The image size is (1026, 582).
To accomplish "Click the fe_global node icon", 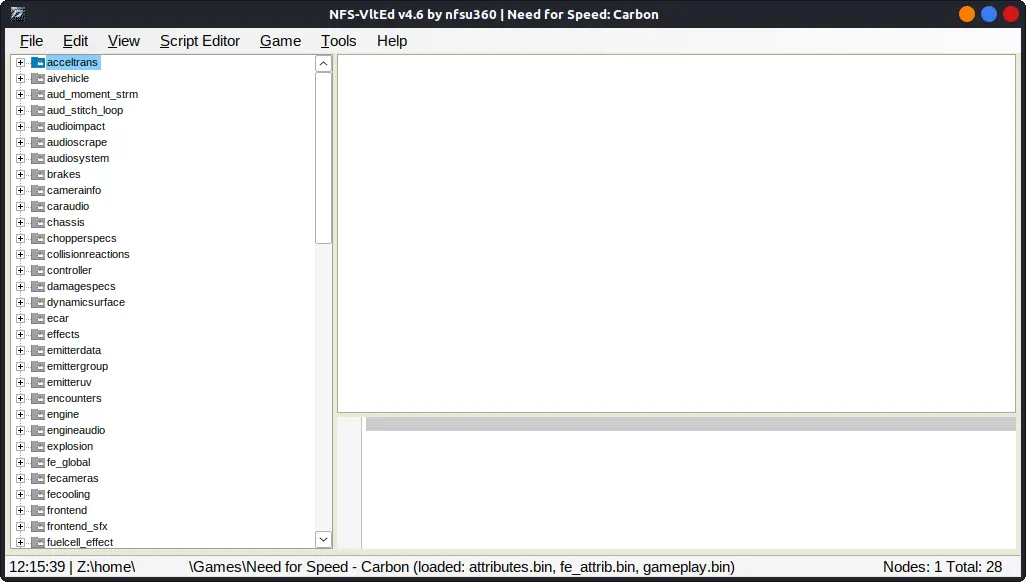I will [38, 462].
